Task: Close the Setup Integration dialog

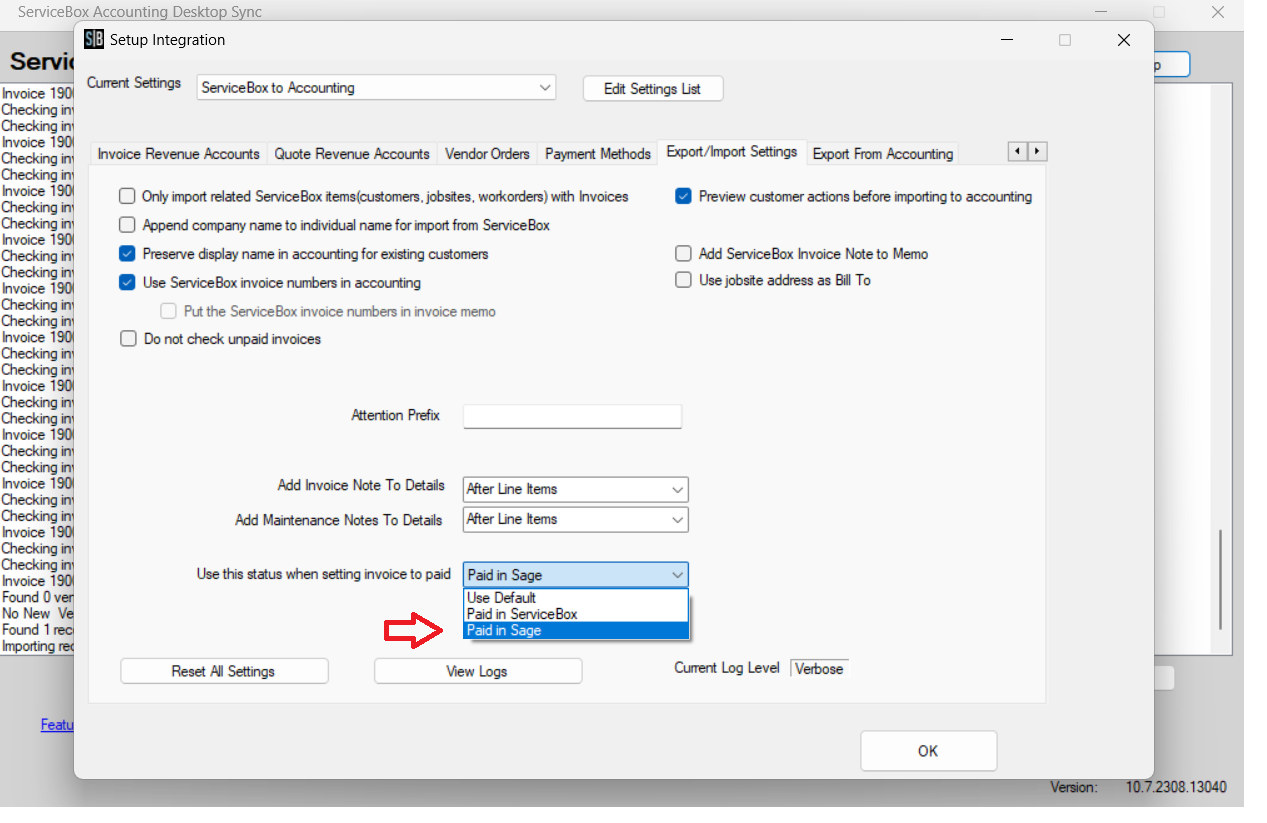Action: click(x=1123, y=40)
